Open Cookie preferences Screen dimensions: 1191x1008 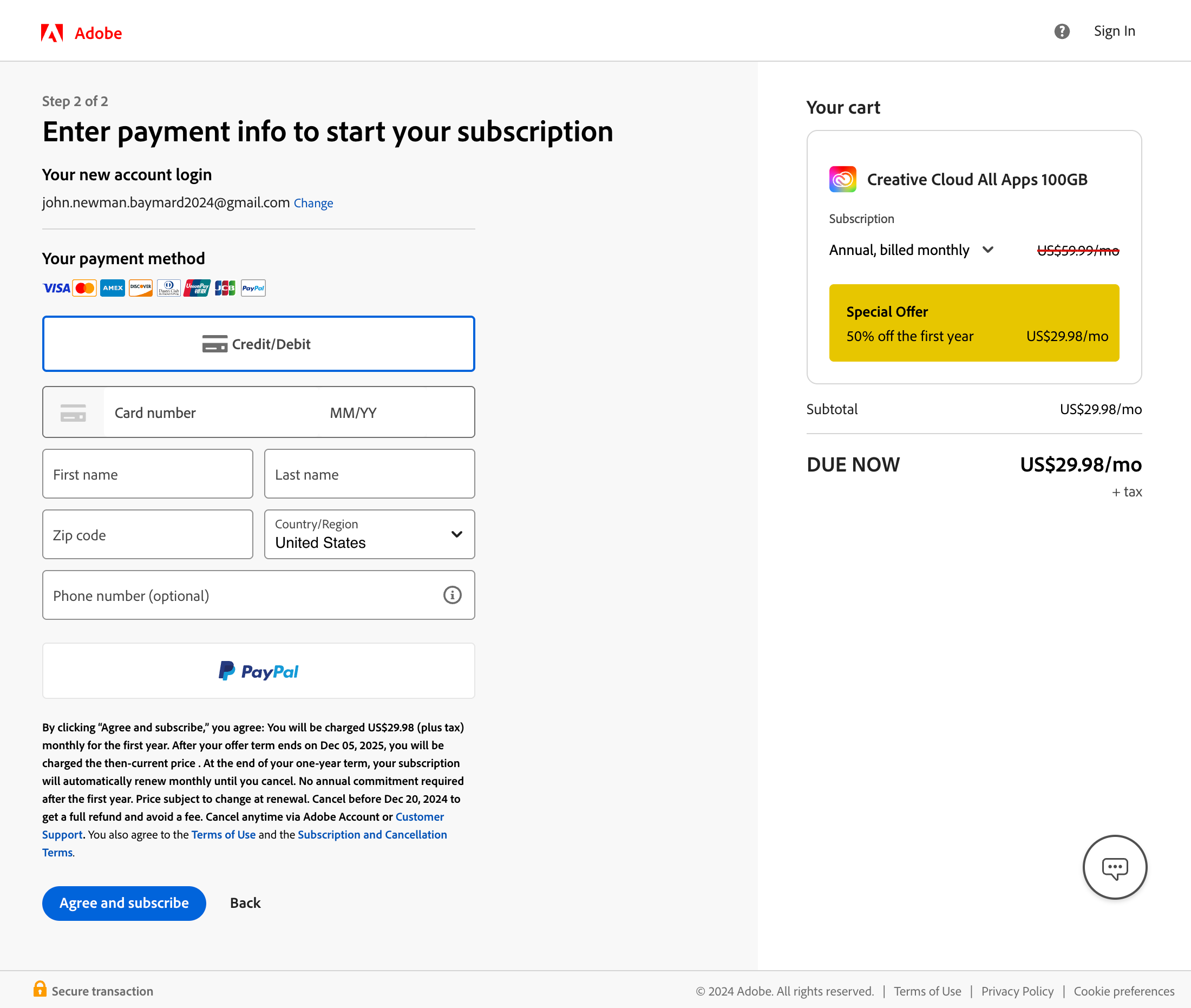tap(1123, 990)
